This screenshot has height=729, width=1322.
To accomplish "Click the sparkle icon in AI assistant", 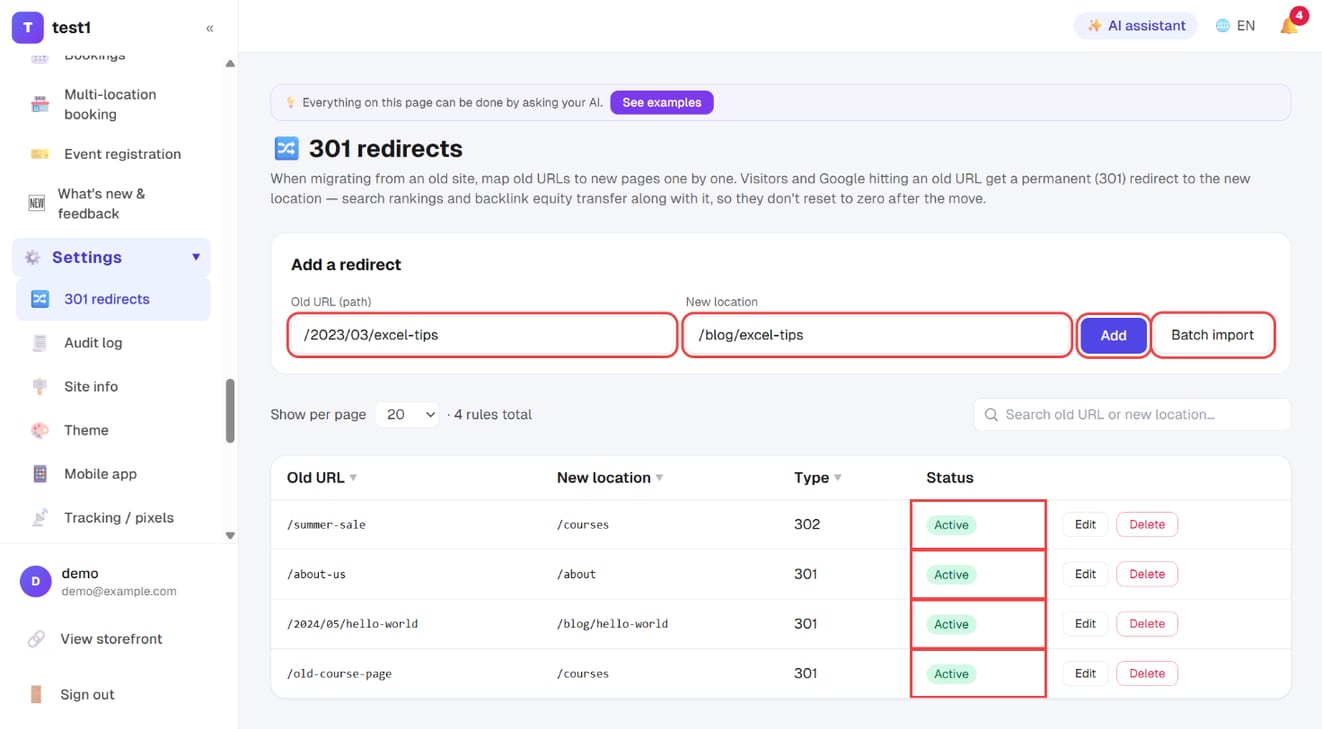I will [1095, 26].
